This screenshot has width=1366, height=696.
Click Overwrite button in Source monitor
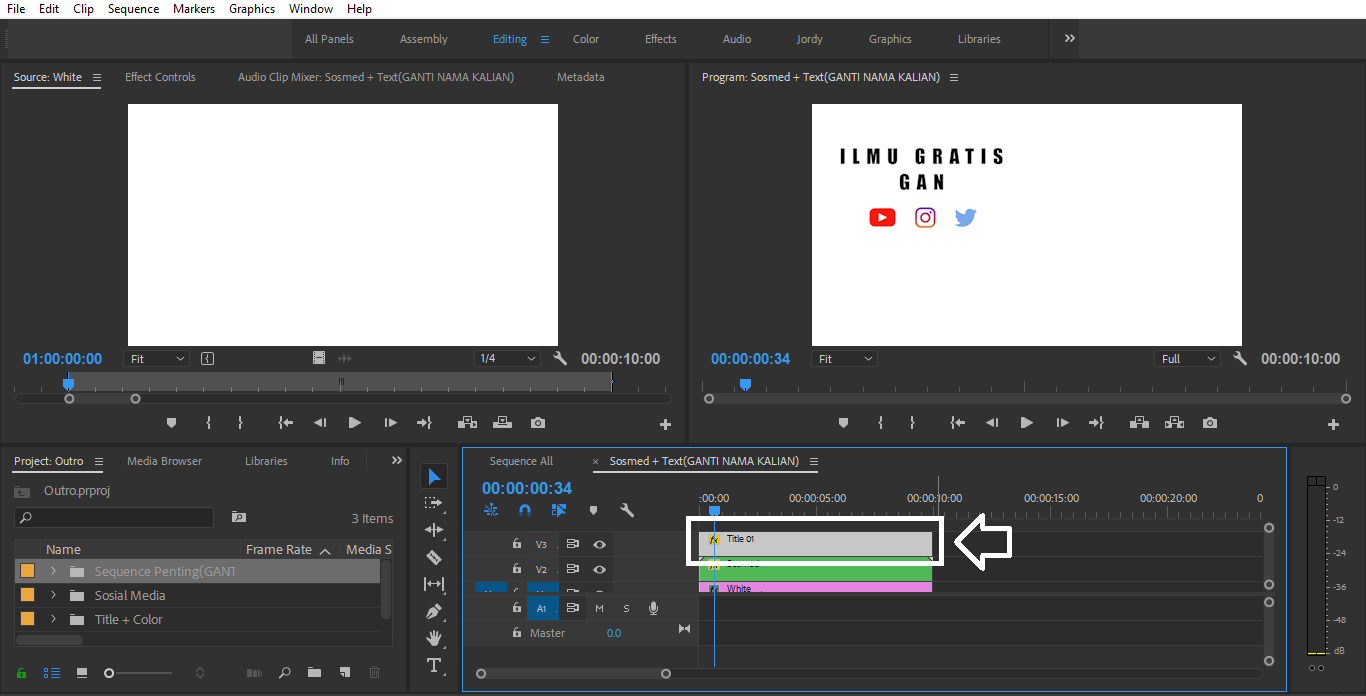point(502,423)
